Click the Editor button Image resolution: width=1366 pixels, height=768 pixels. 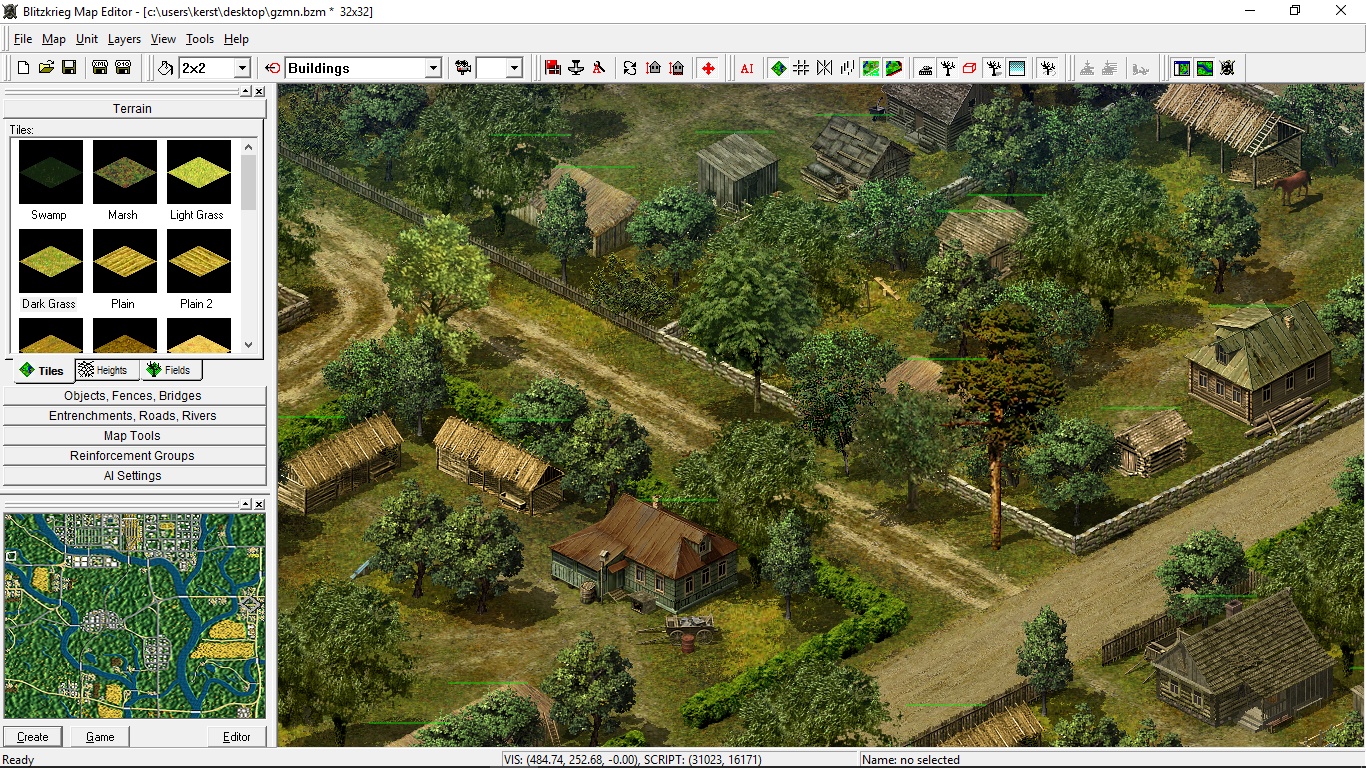click(x=237, y=737)
